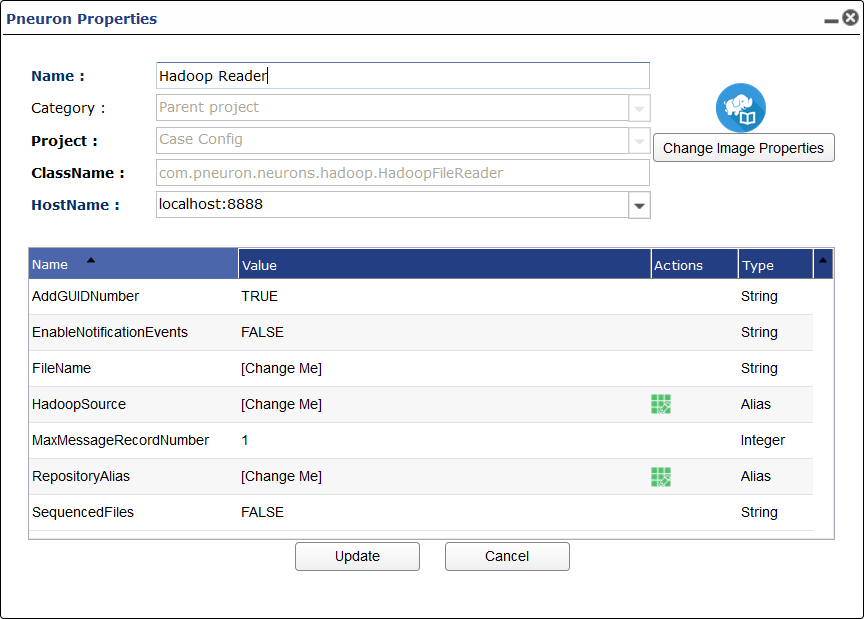Click the [Change Me] value of HadoopSource

pyautogui.click(x=281, y=404)
